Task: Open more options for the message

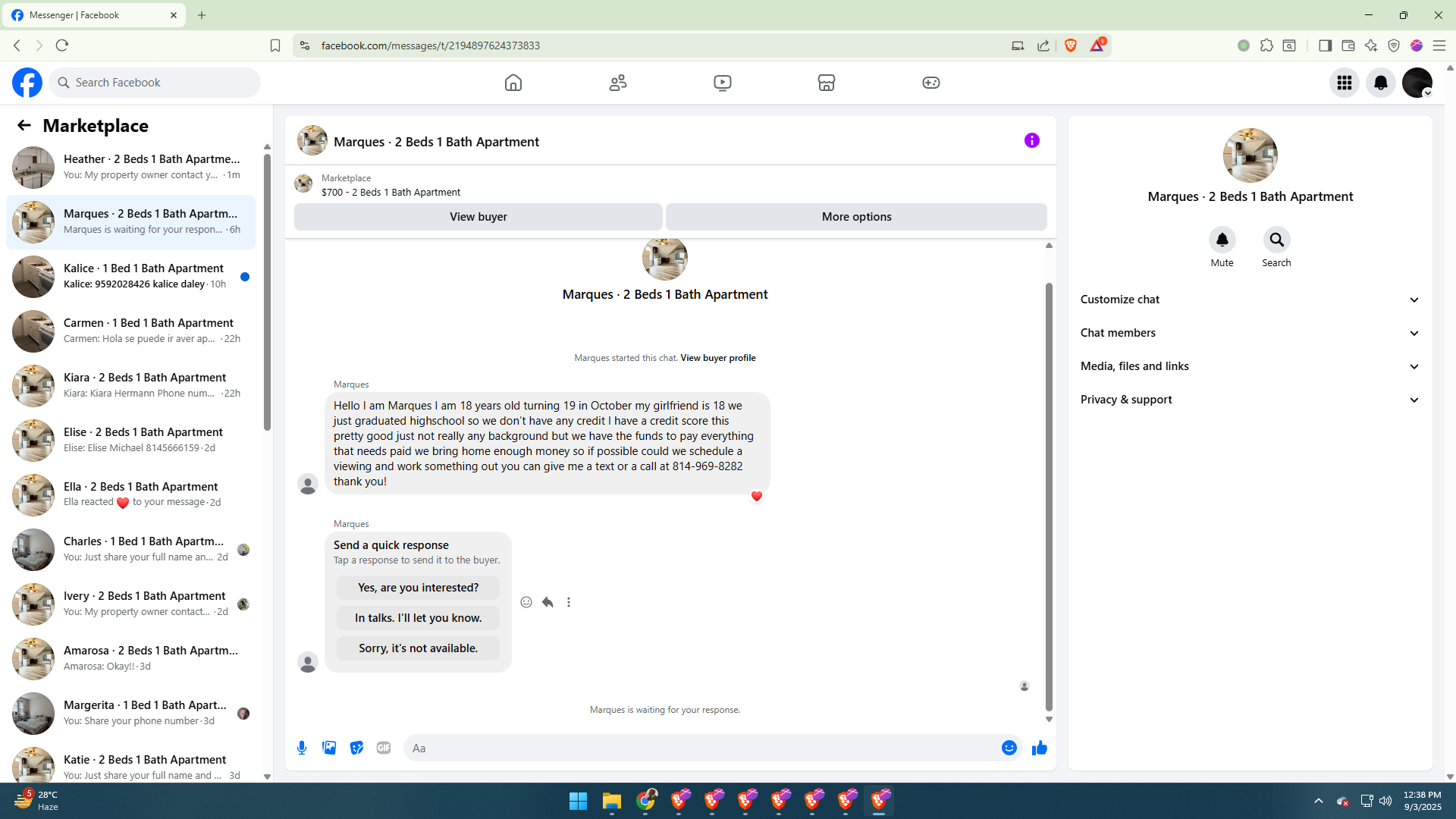Action: (569, 602)
